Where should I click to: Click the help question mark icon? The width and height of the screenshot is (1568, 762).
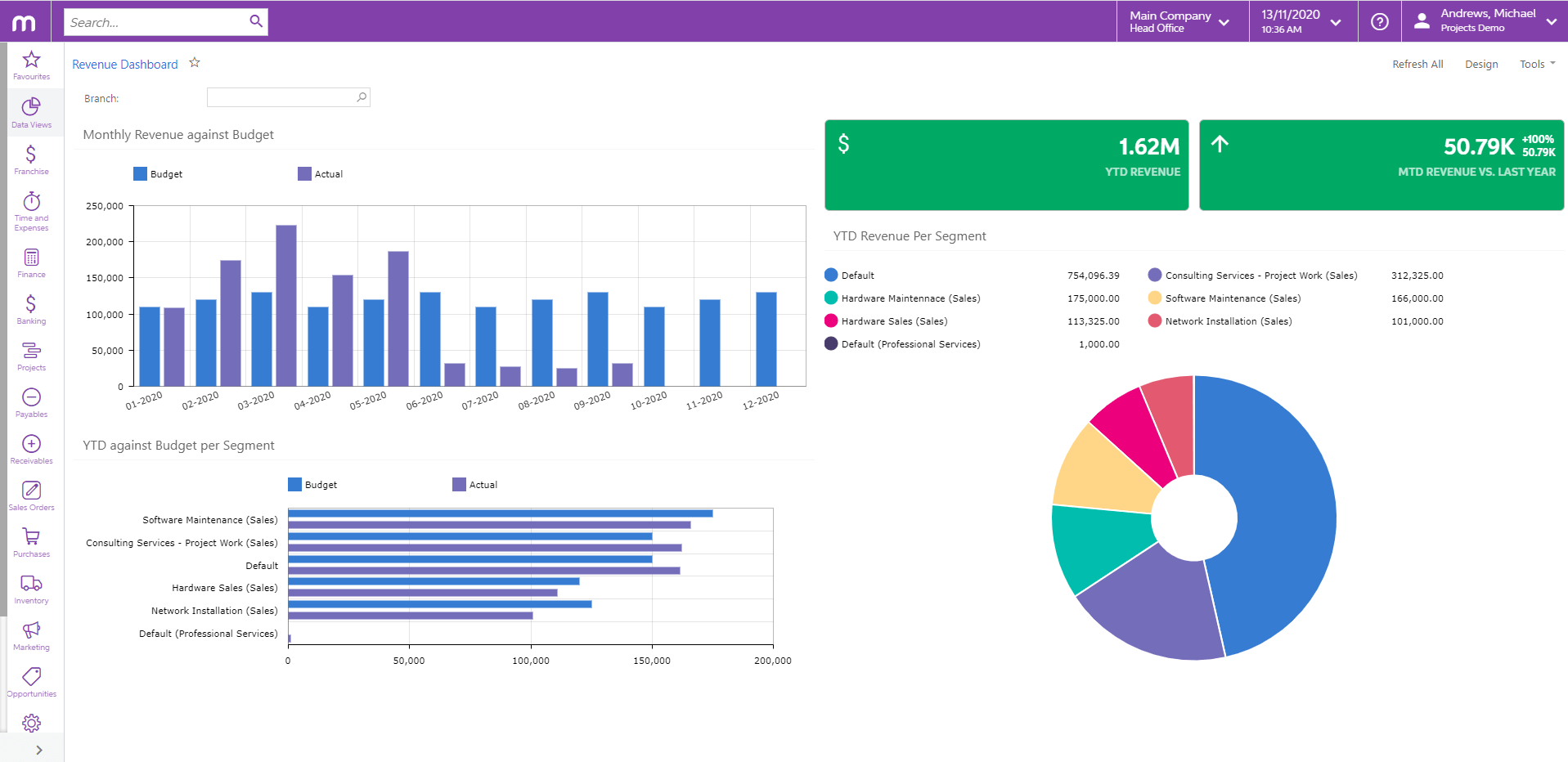pyautogui.click(x=1379, y=22)
